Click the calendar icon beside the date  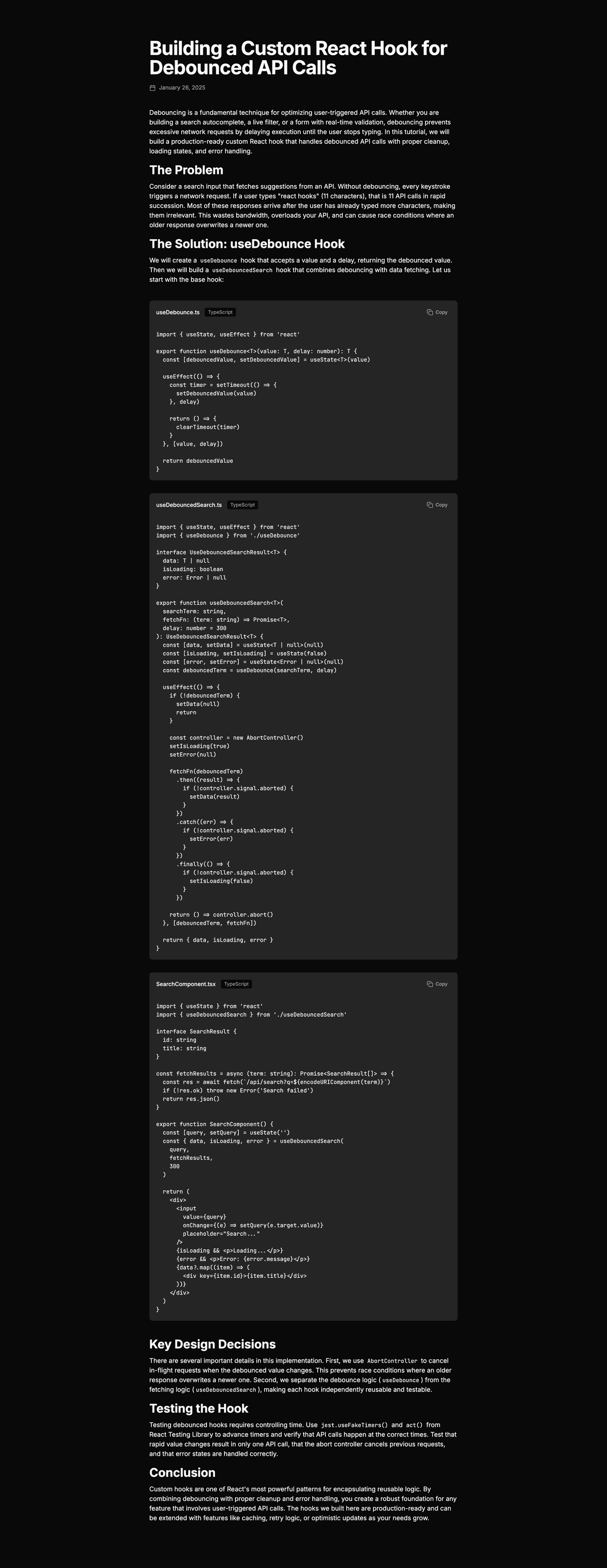[153, 87]
